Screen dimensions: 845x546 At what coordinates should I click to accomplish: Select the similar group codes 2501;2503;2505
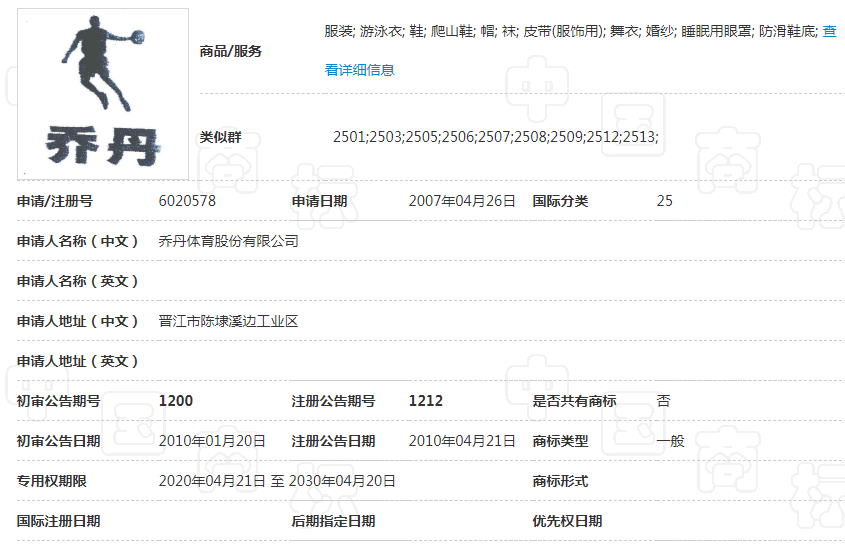(x=495, y=137)
